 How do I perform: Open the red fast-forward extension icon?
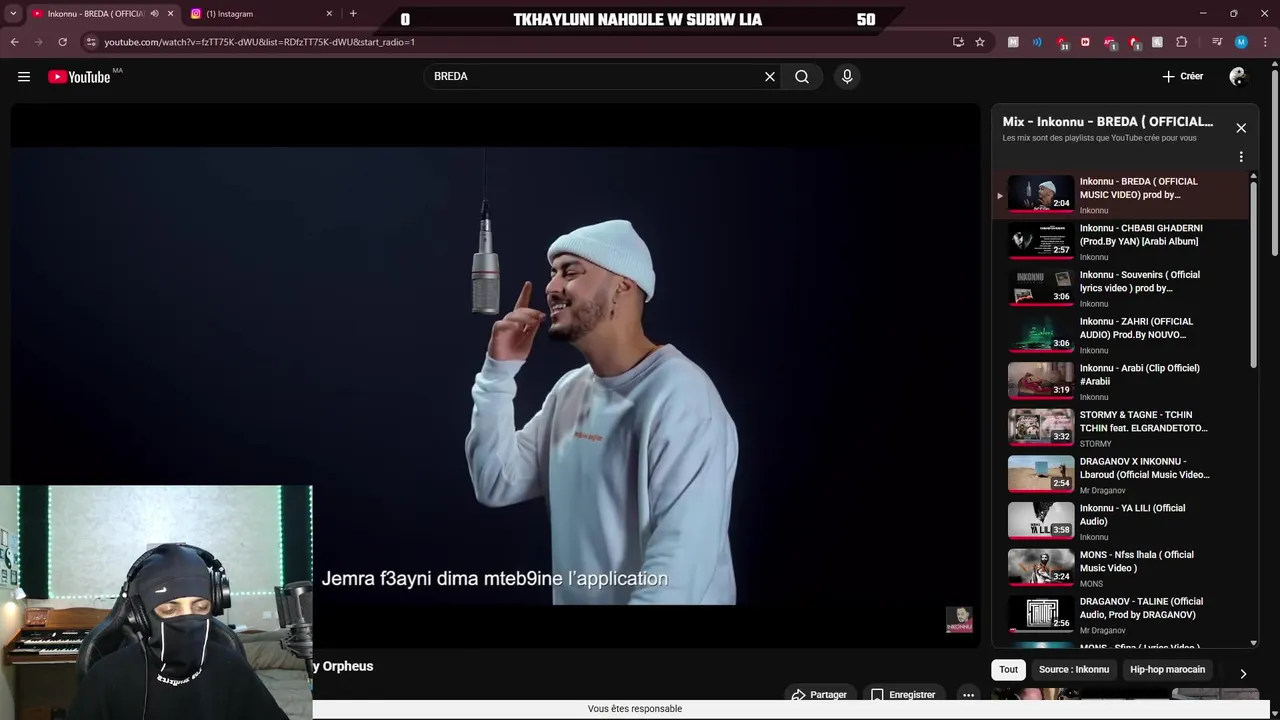[1085, 42]
